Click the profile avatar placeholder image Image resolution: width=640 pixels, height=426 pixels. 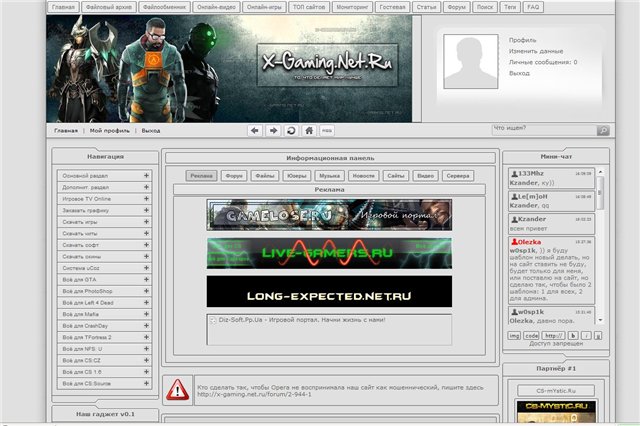click(471, 61)
